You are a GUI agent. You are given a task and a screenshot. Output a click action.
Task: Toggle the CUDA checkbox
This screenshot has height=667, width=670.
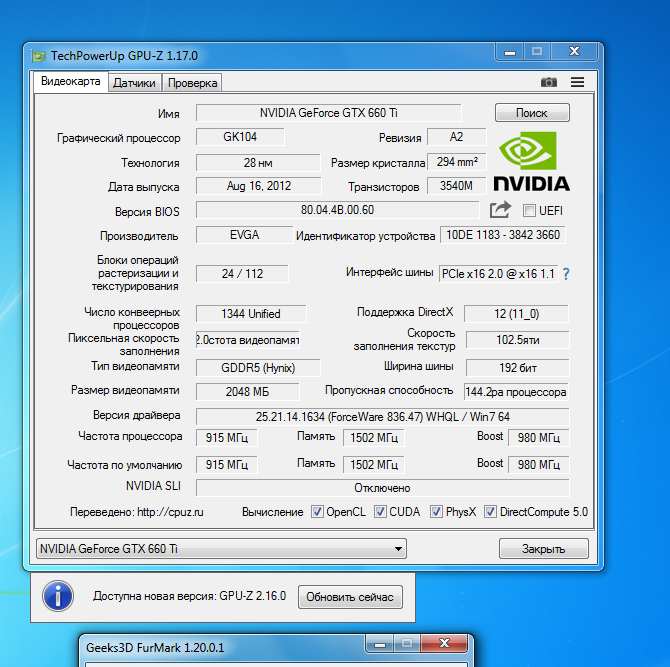click(x=381, y=512)
